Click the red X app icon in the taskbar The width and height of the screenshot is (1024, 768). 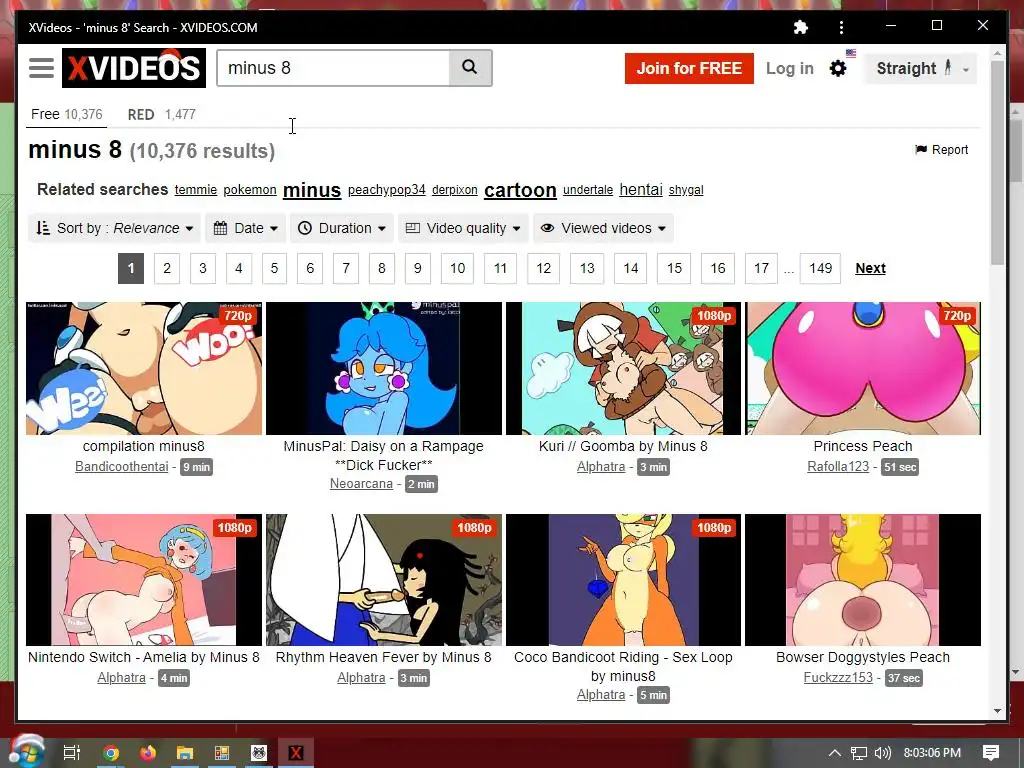[296, 753]
